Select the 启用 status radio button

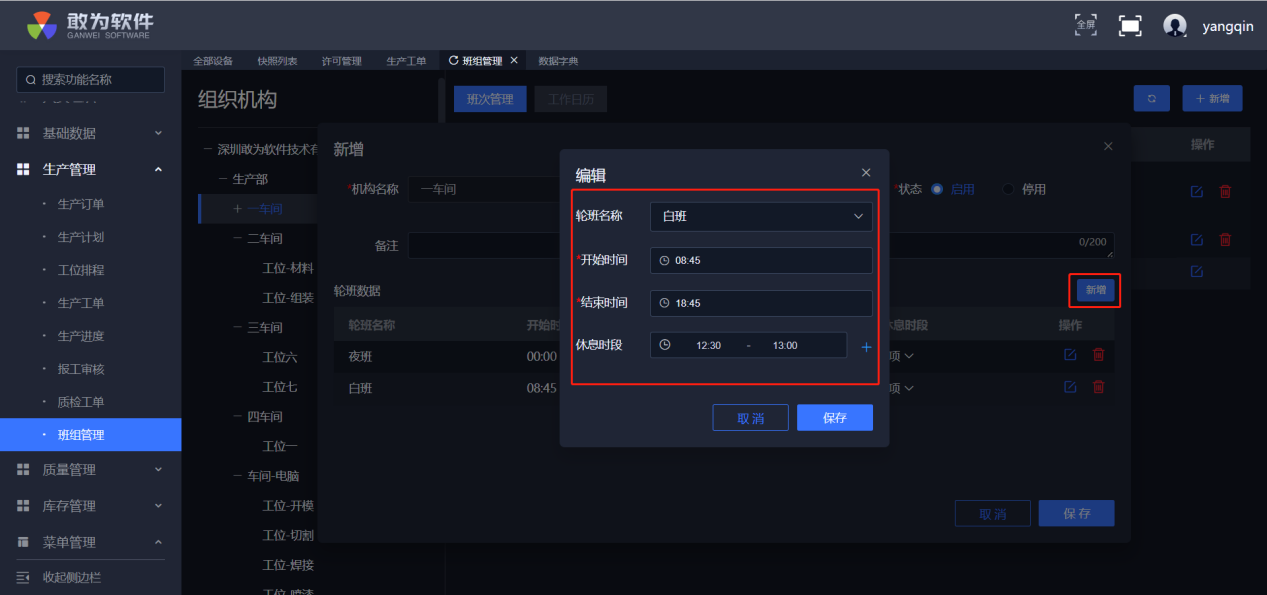coord(937,189)
